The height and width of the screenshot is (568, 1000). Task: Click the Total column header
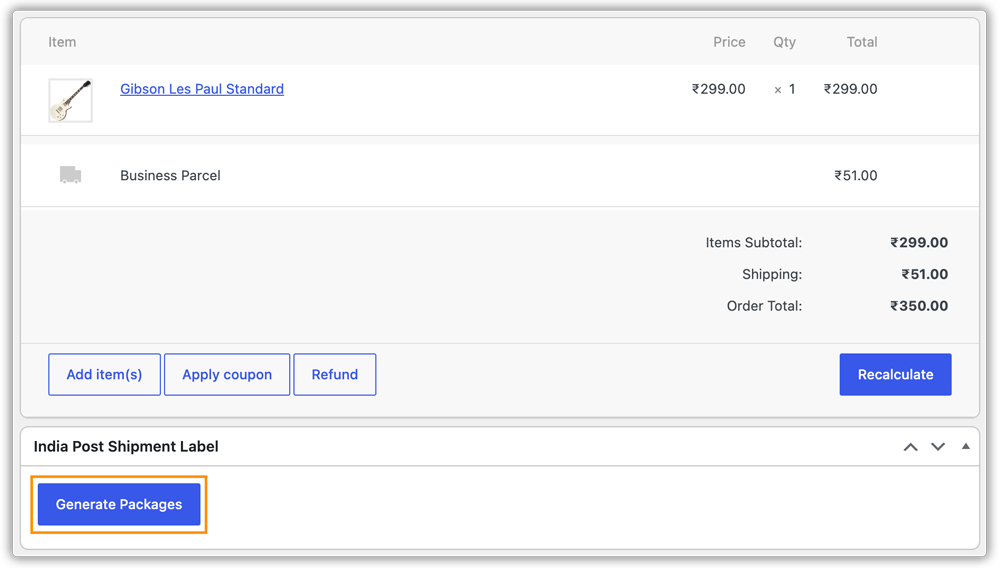(x=862, y=42)
